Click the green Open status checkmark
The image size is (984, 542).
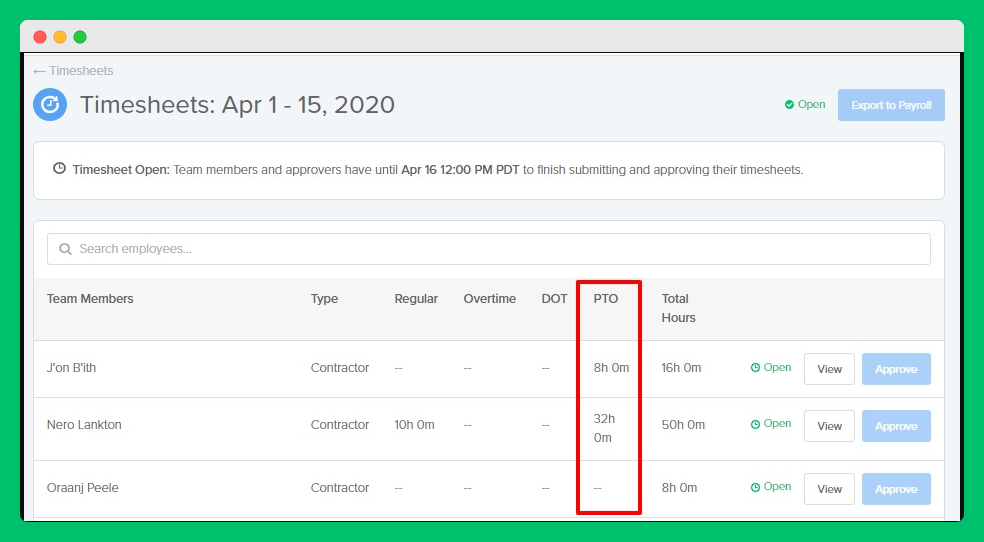pyautogui.click(x=789, y=105)
